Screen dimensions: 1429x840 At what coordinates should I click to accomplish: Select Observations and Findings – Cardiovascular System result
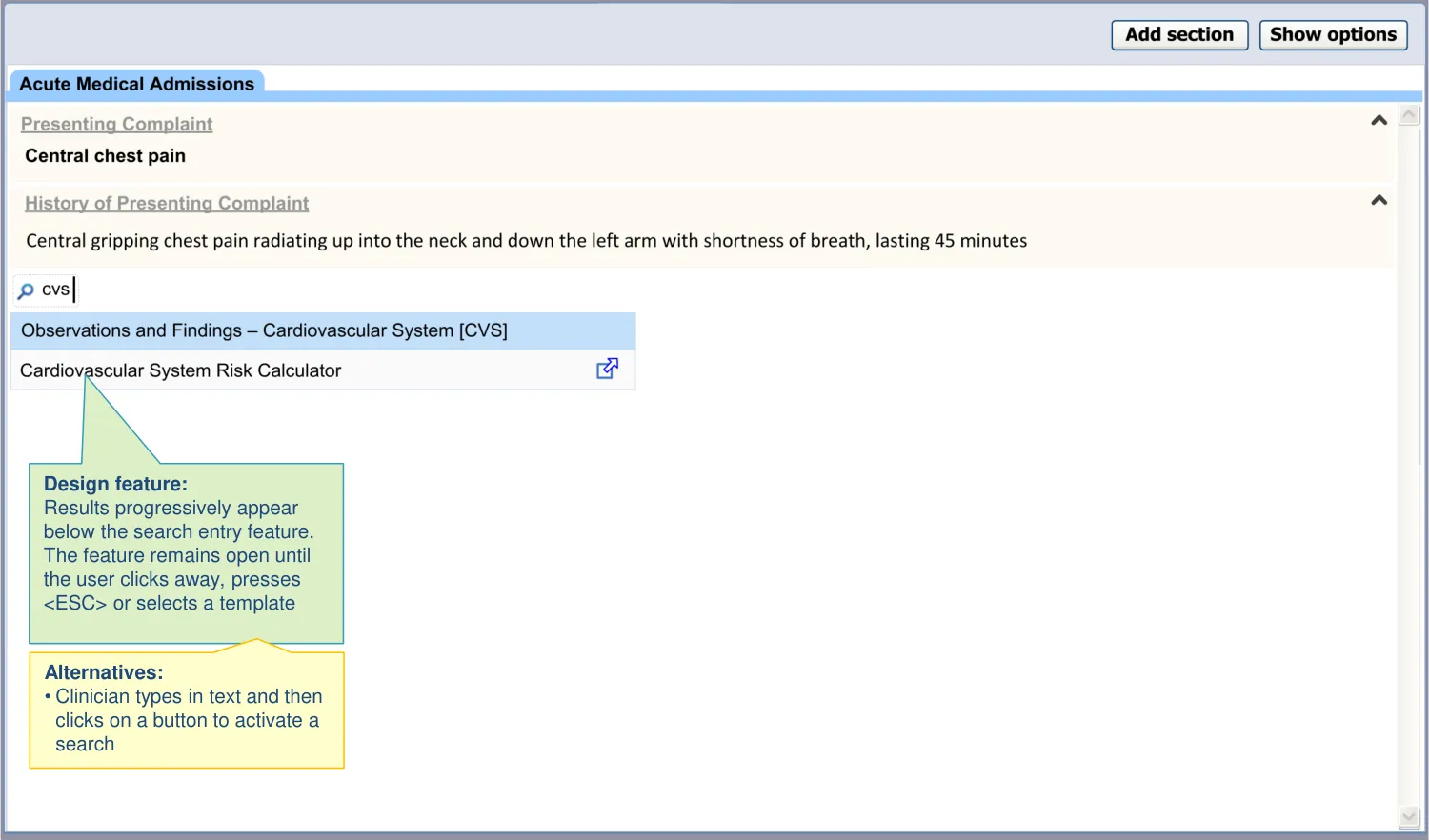(x=264, y=330)
